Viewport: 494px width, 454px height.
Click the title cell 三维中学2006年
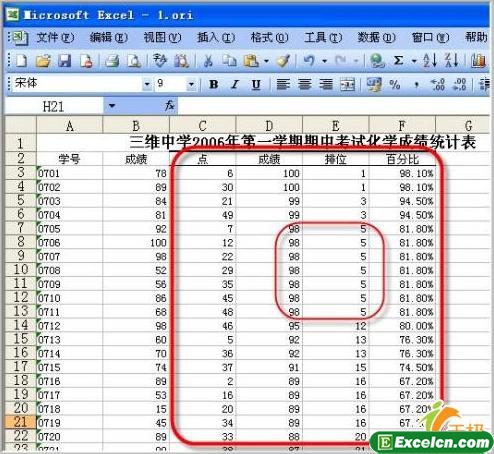coord(303,143)
